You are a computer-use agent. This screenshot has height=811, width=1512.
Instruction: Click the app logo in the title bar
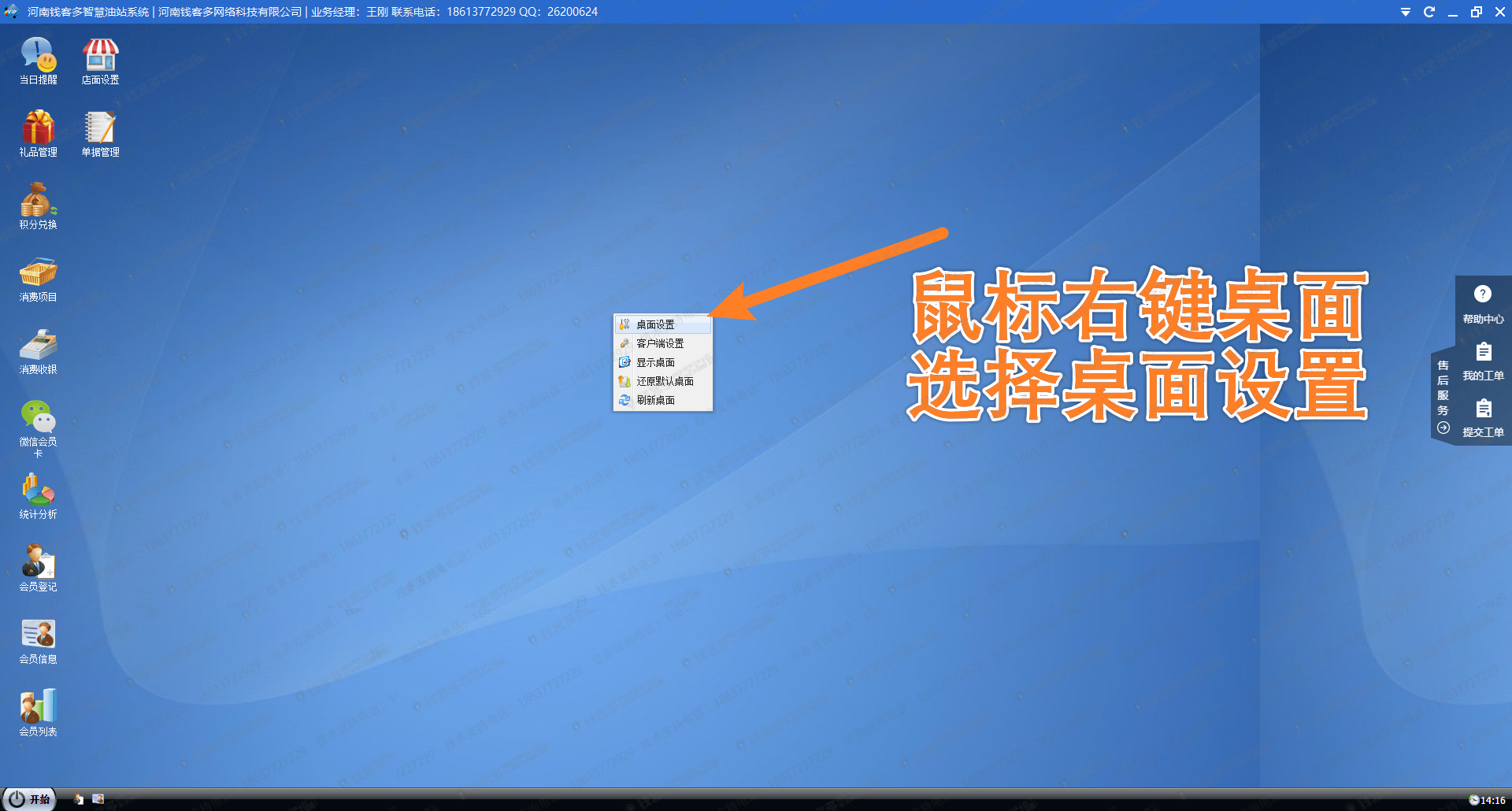[x=11, y=12]
